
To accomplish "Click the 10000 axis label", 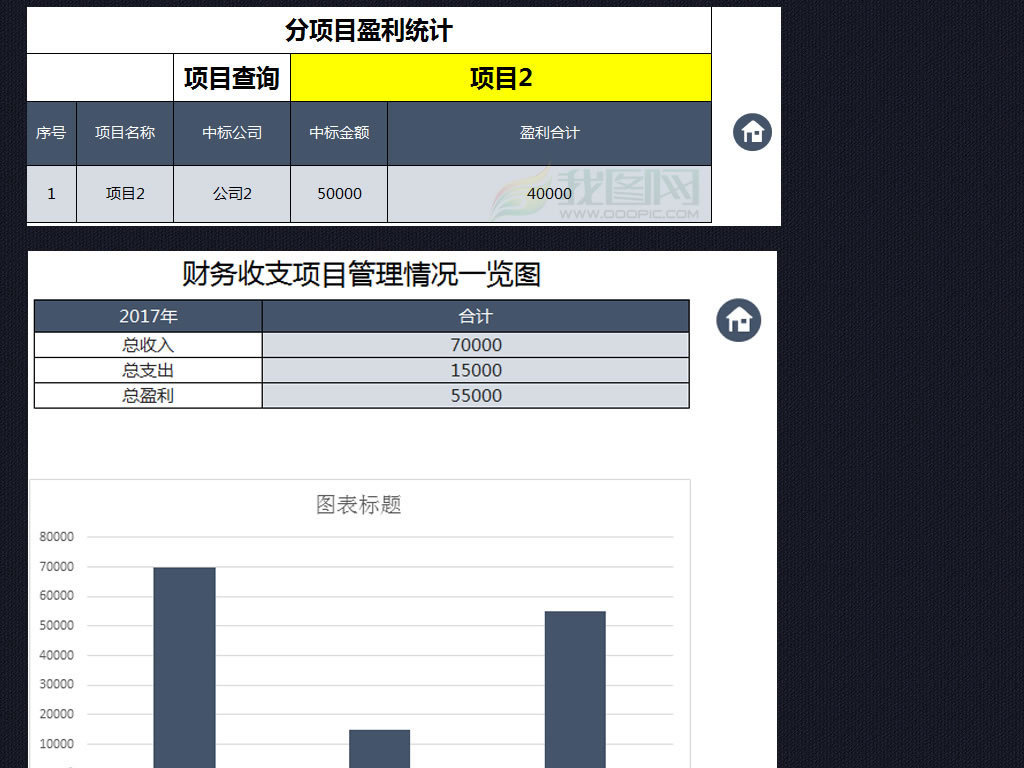I will coord(57,744).
